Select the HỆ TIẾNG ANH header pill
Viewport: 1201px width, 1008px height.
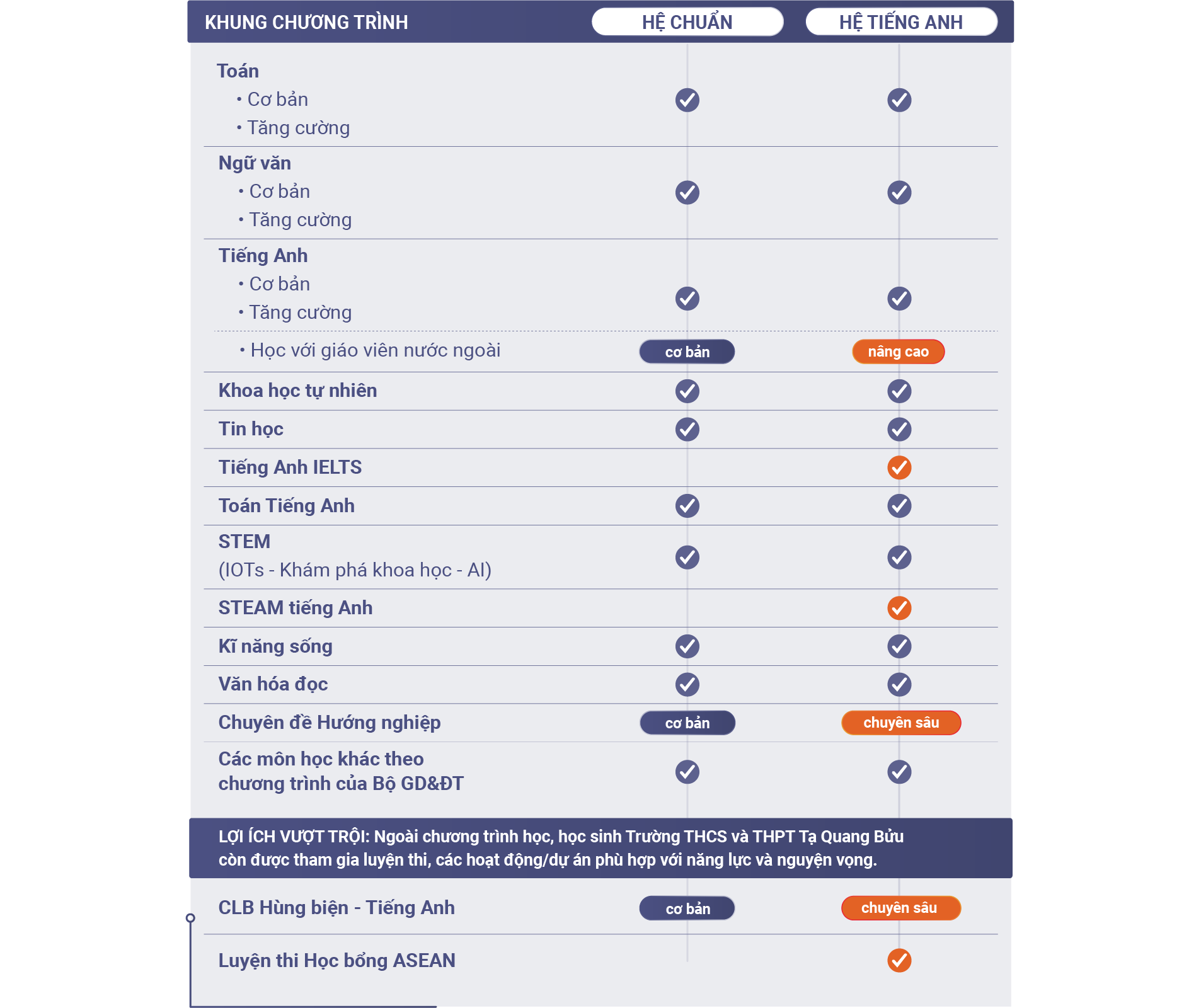tap(900, 22)
